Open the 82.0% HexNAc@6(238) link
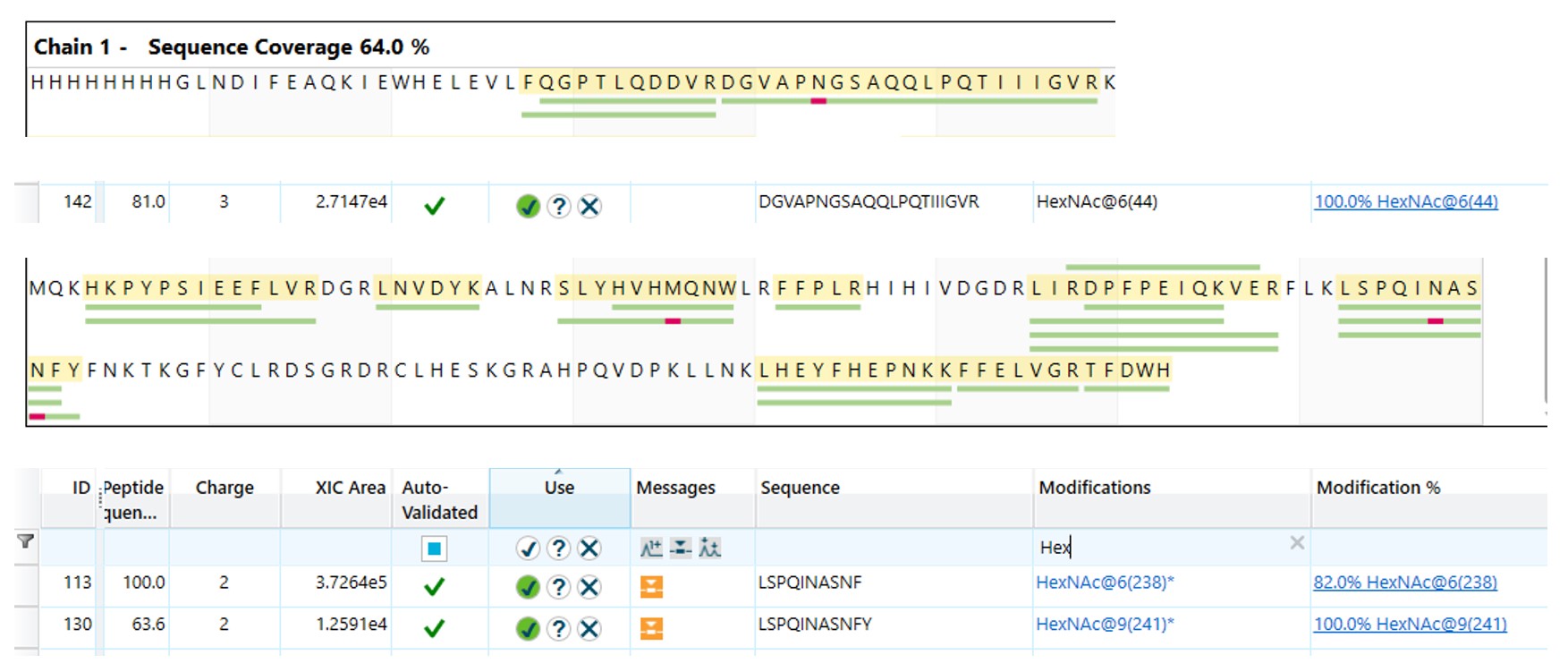 (x=1405, y=583)
